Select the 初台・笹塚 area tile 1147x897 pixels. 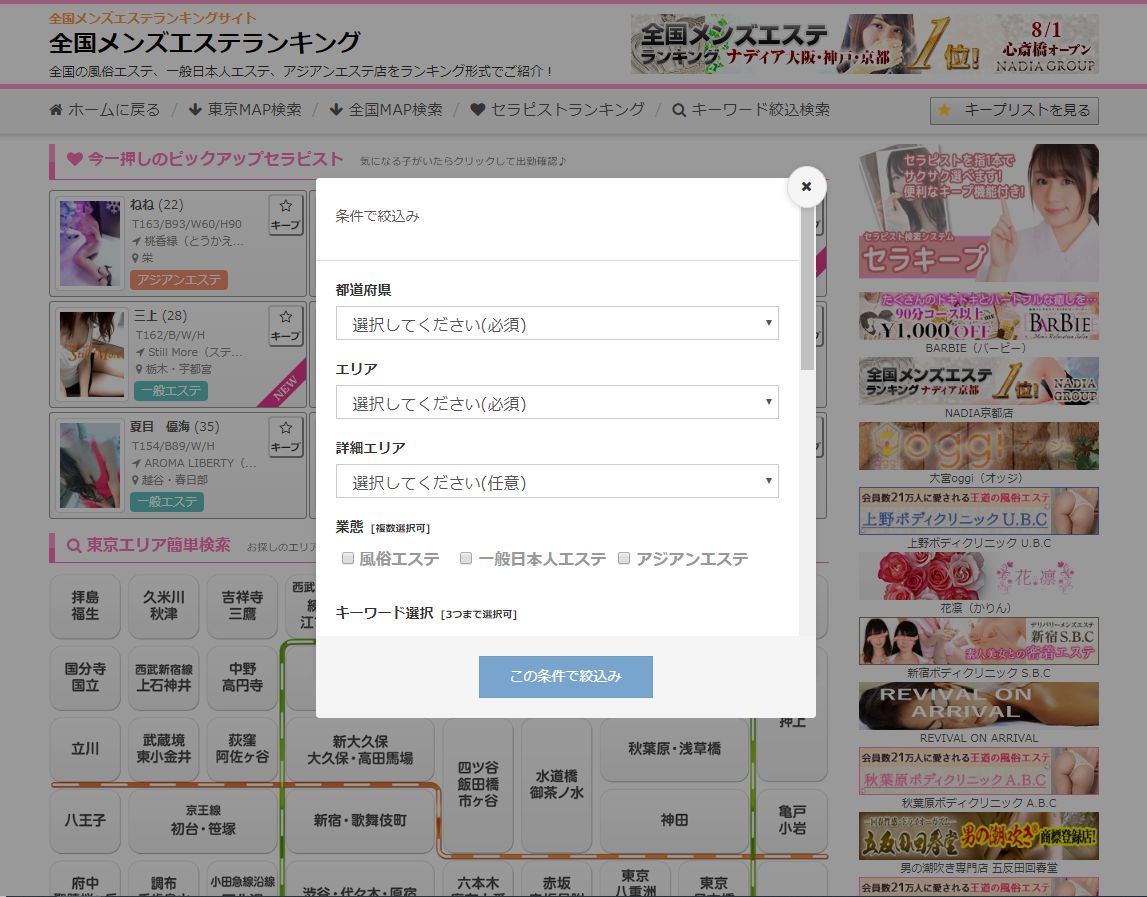tap(203, 820)
